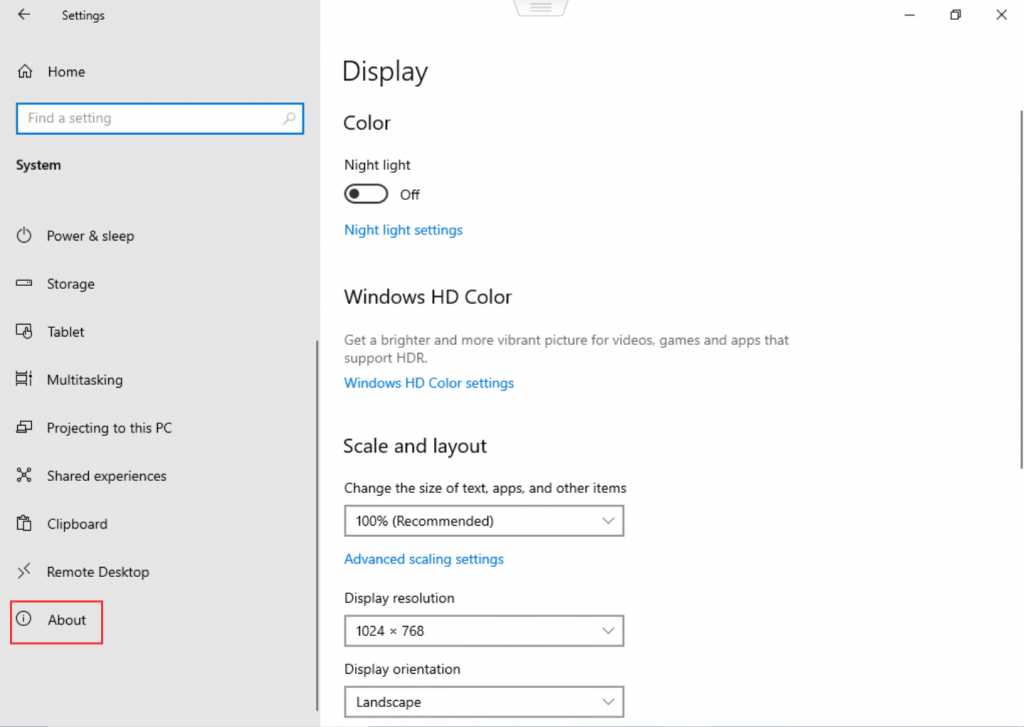Viewport: 1024px width, 727px height.
Task: Click the sidebar navigation scrollbar
Action: [x=317, y=525]
